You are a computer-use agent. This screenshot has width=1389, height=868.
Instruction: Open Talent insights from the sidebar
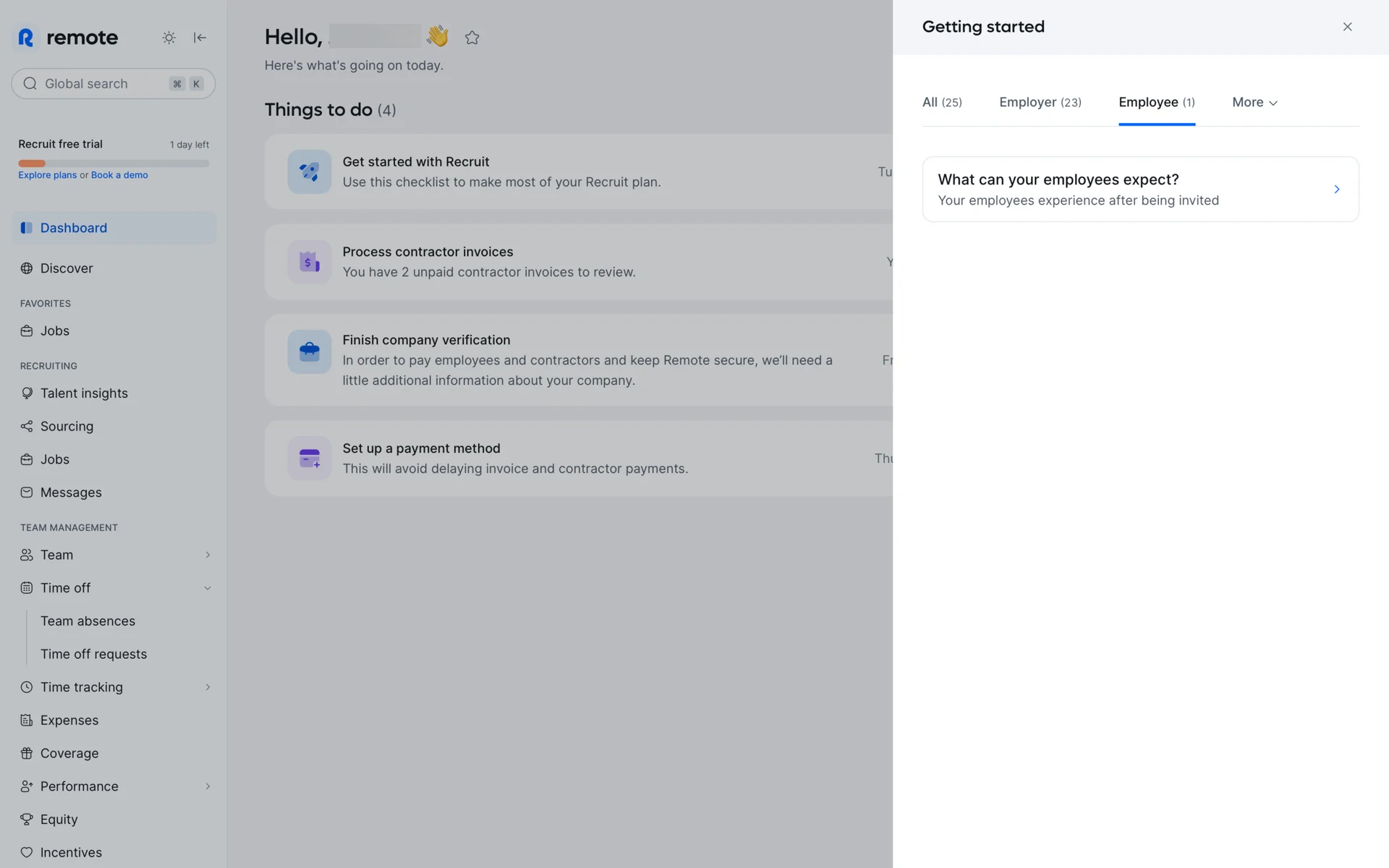pos(84,393)
